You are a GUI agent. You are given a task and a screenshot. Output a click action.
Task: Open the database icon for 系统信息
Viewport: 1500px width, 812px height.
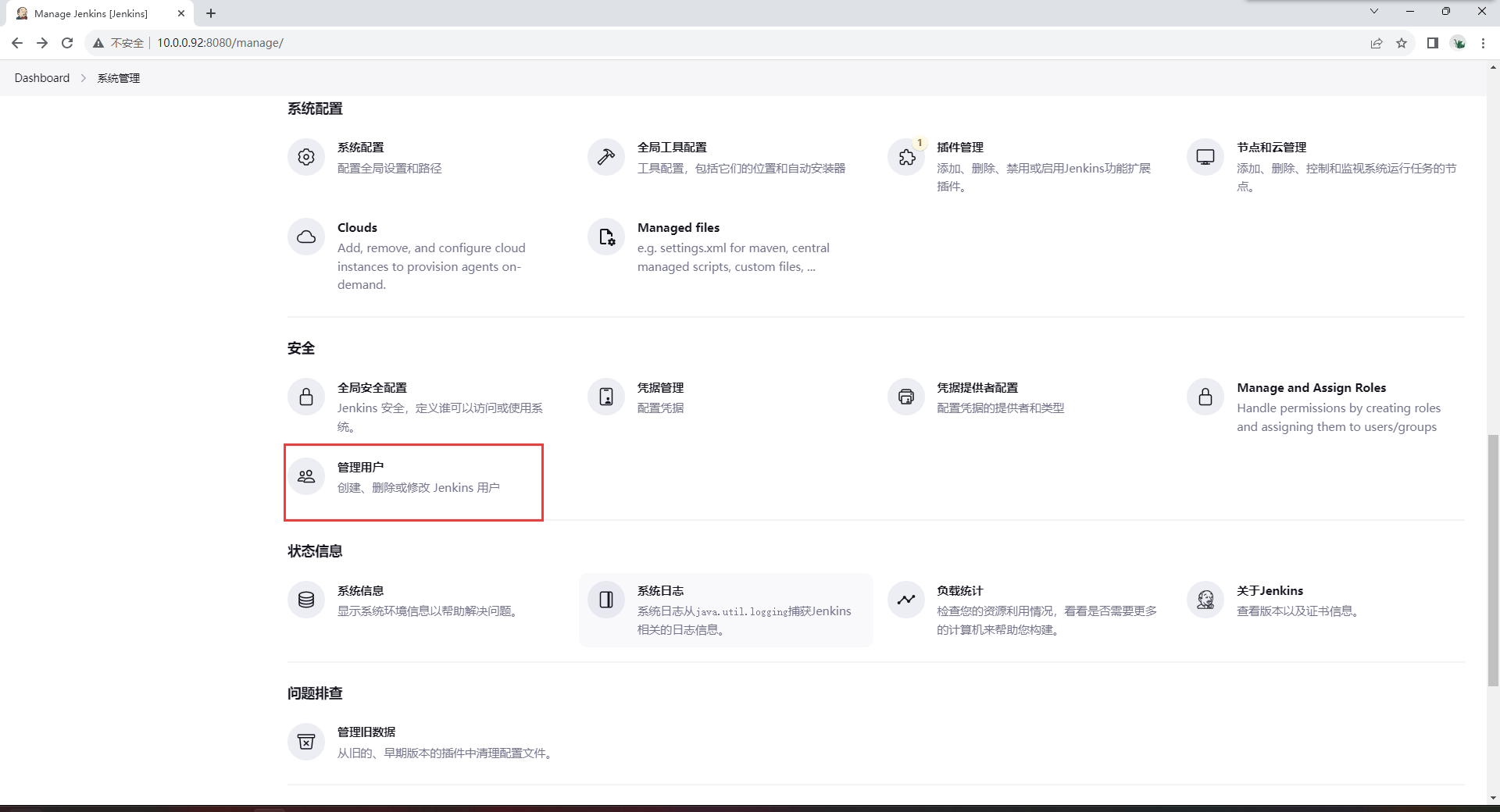pos(306,600)
